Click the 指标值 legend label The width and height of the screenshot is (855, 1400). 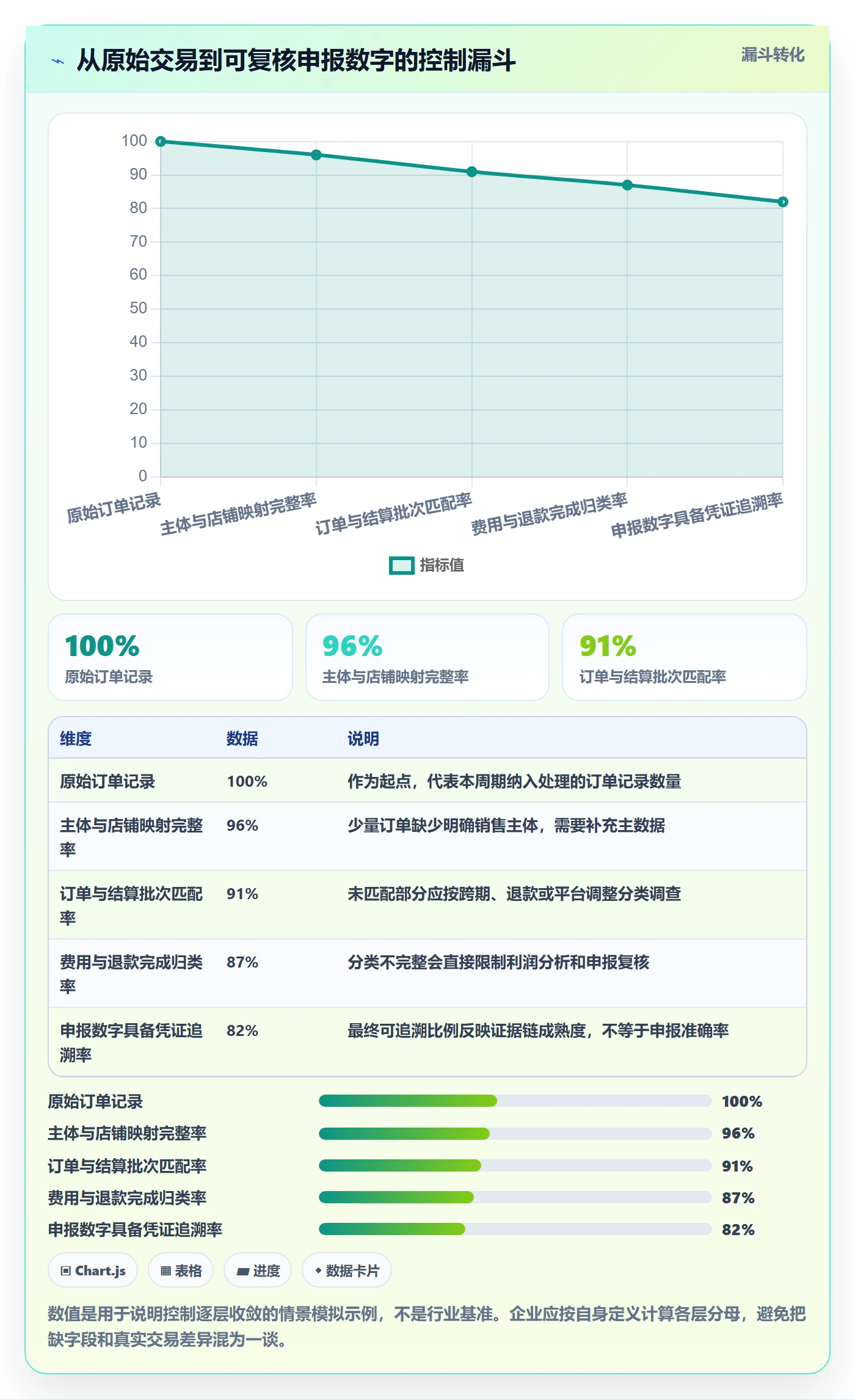(442, 566)
